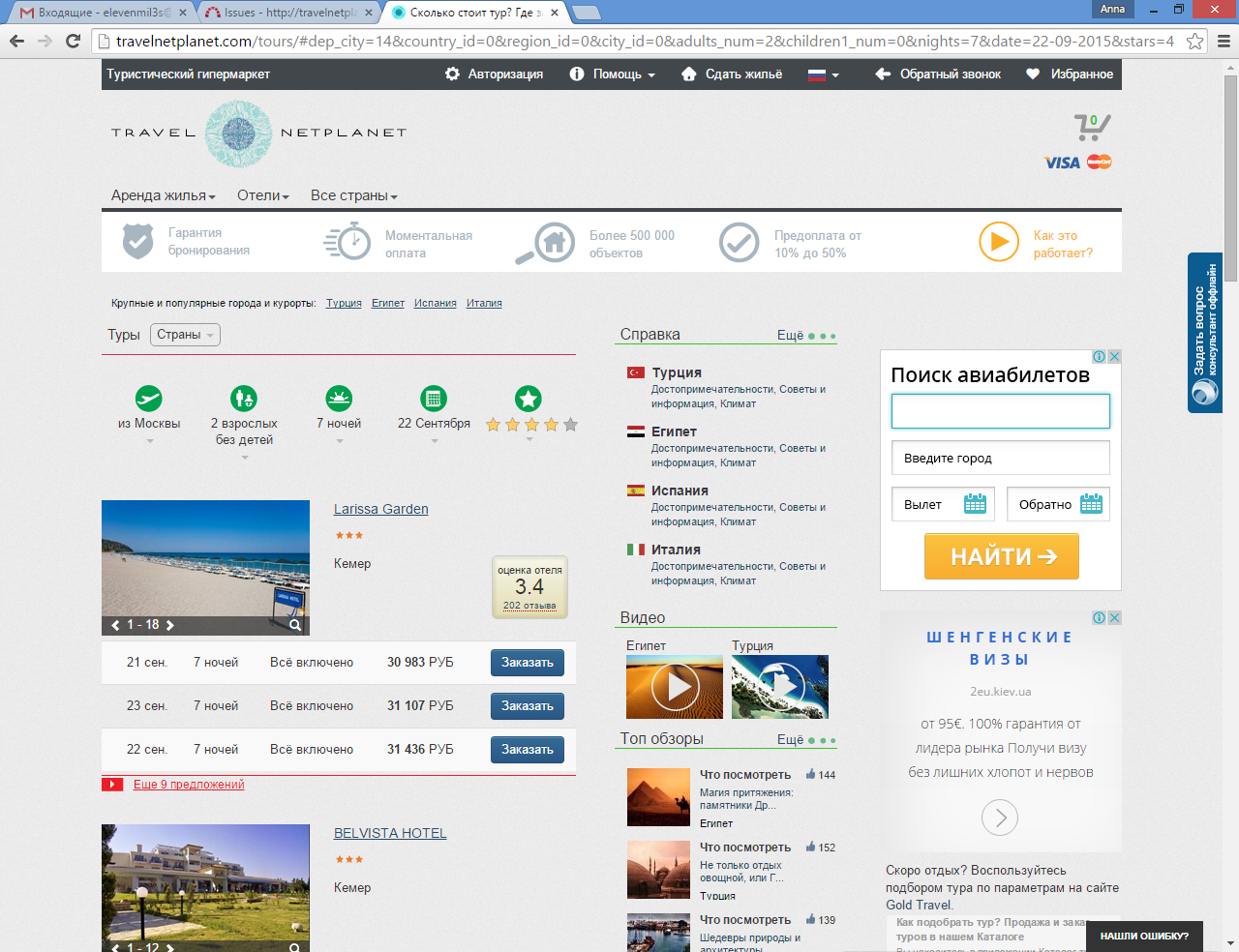Screen dimensions: 1239x952
Task: Expand the Аренда жилья menu
Action: 163,195
